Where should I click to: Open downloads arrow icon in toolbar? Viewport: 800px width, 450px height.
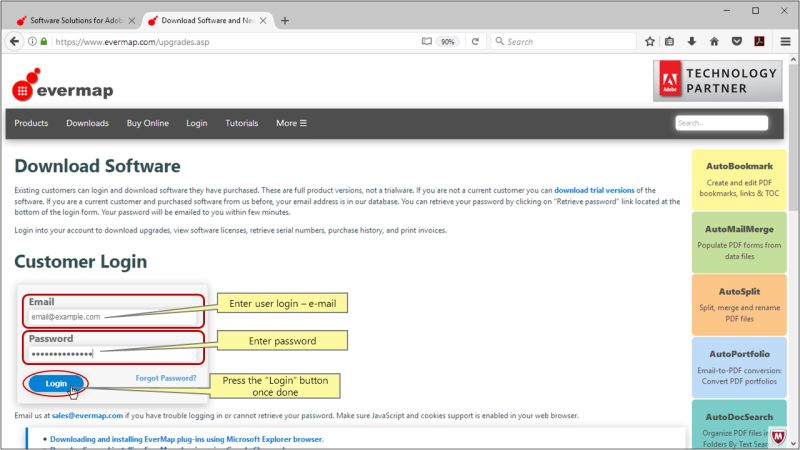(x=691, y=41)
